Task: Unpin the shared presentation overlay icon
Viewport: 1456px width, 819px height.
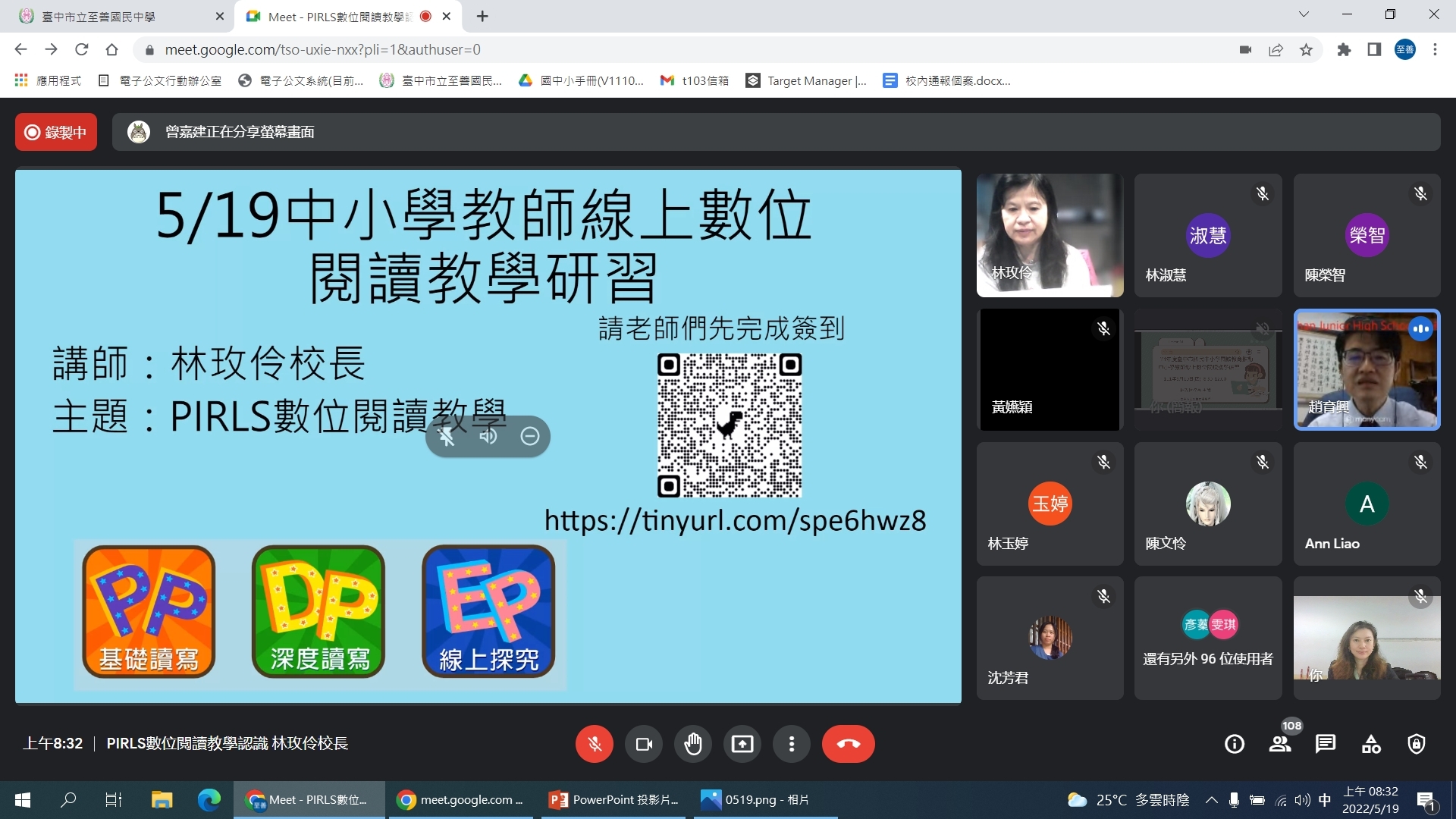Action: coord(446,436)
